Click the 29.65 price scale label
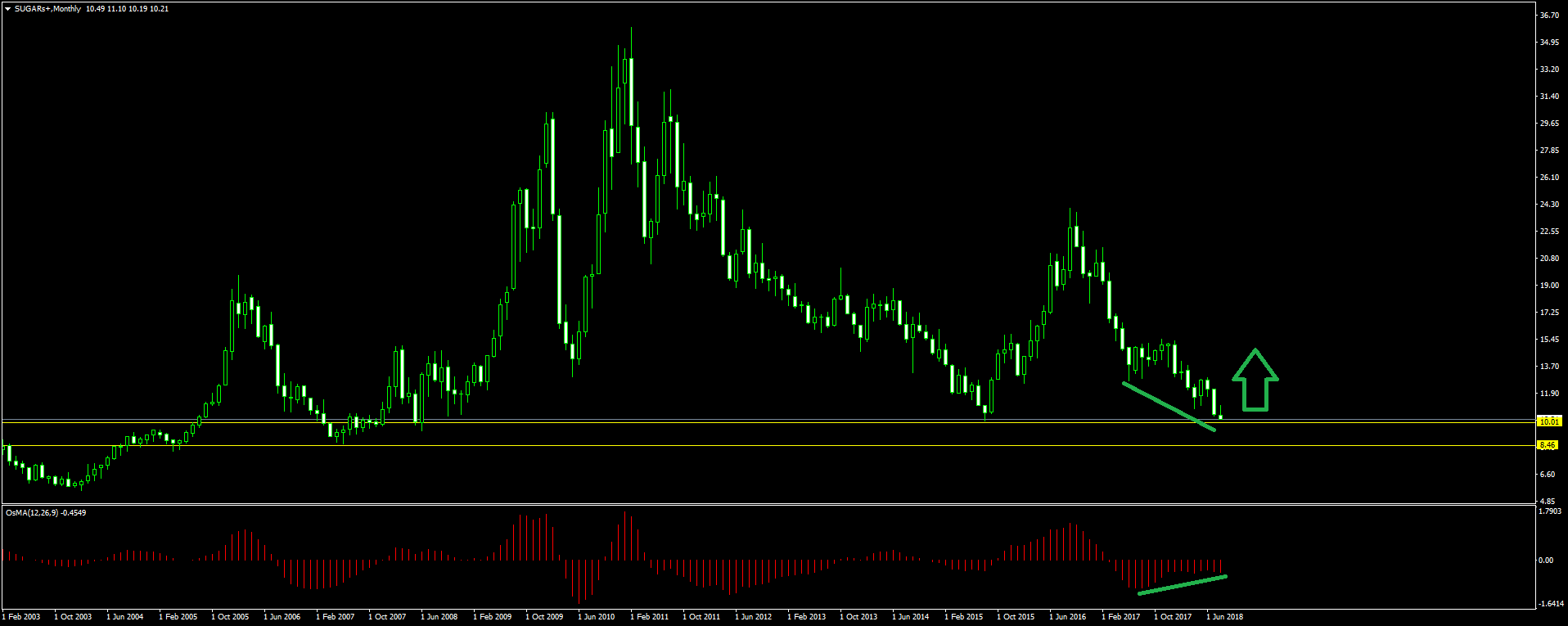The width and height of the screenshot is (1568, 626). click(1549, 124)
